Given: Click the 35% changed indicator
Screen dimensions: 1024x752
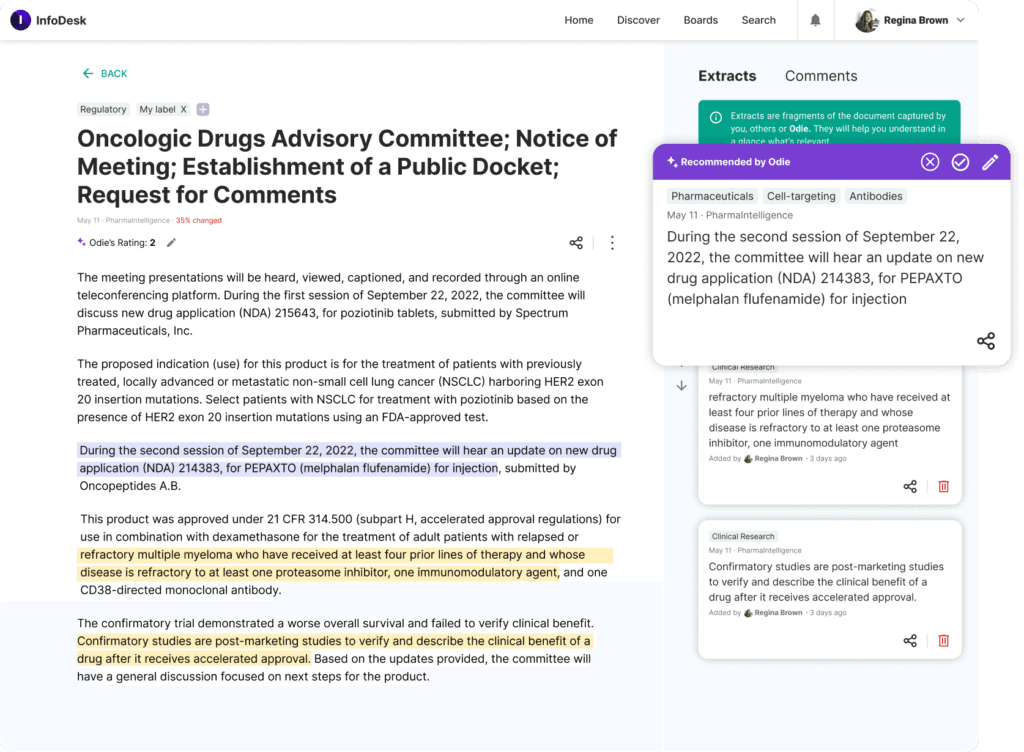Looking at the screenshot, I should [x=199, y=221].
